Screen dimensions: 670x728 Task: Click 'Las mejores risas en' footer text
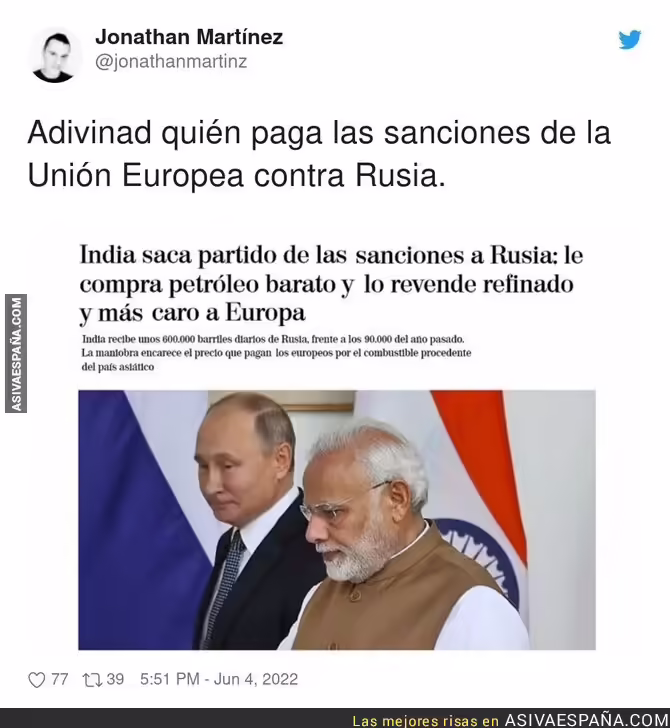click(426, 721)
